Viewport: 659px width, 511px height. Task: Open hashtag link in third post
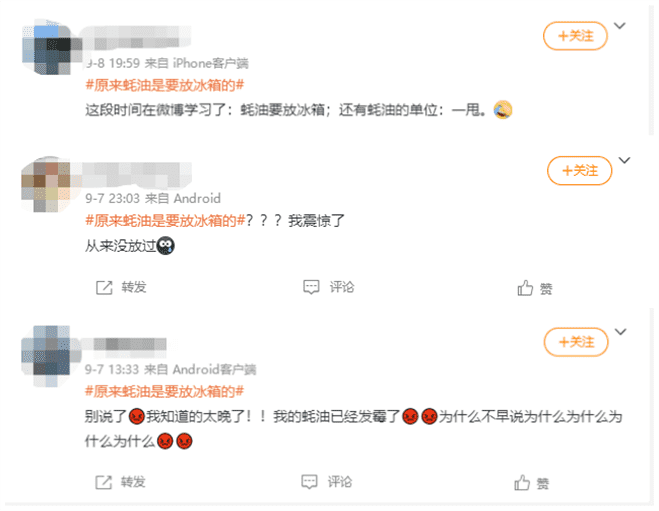tap(164, 391)
